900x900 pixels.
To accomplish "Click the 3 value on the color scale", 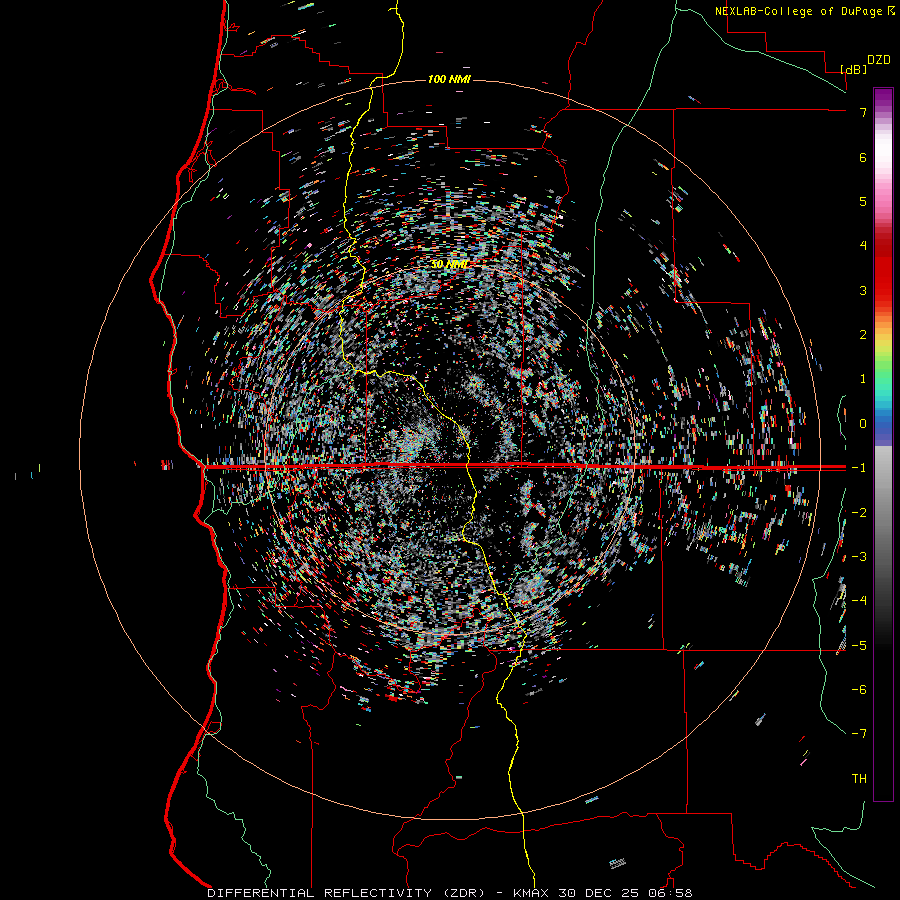I will click(x=863, y=290).
